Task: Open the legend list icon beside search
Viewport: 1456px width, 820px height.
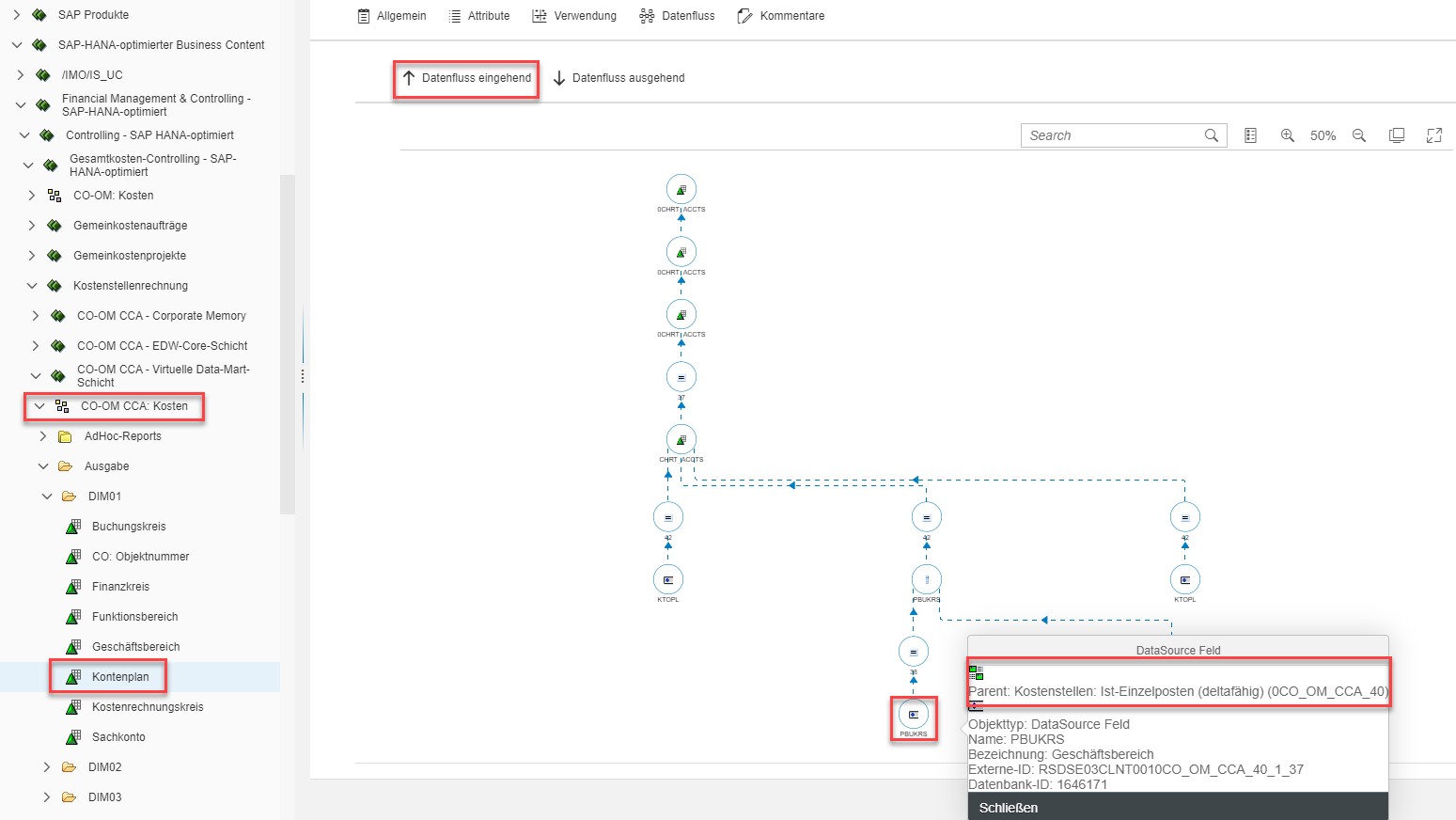Action: tap(1250, 135)
